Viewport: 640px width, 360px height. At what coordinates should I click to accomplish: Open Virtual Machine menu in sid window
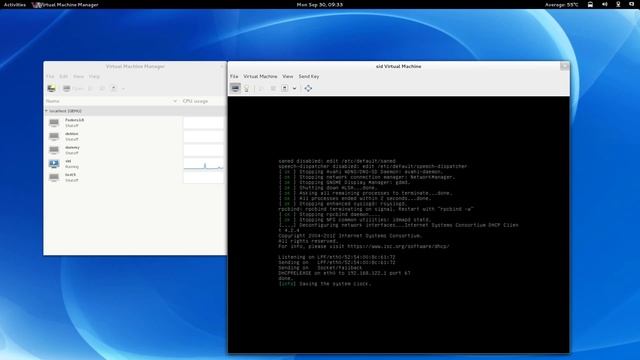260,76
